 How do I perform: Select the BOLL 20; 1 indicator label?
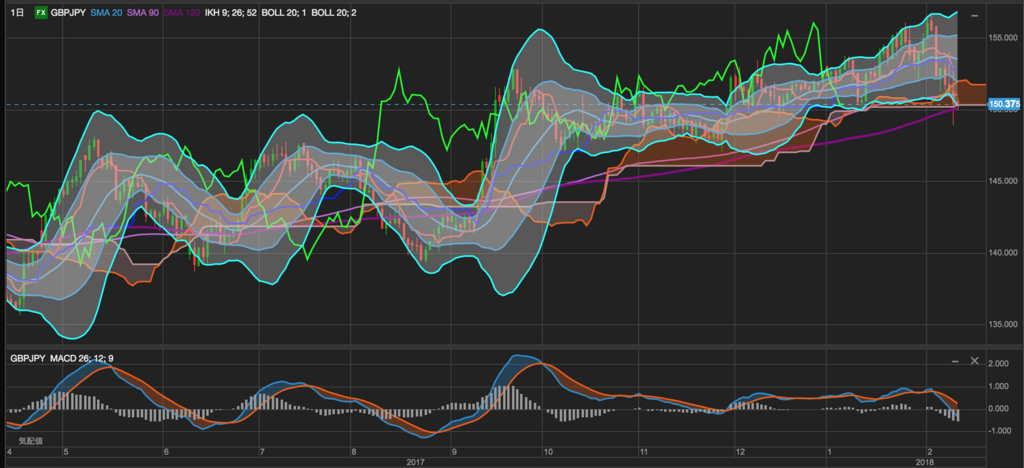(283, 12)
